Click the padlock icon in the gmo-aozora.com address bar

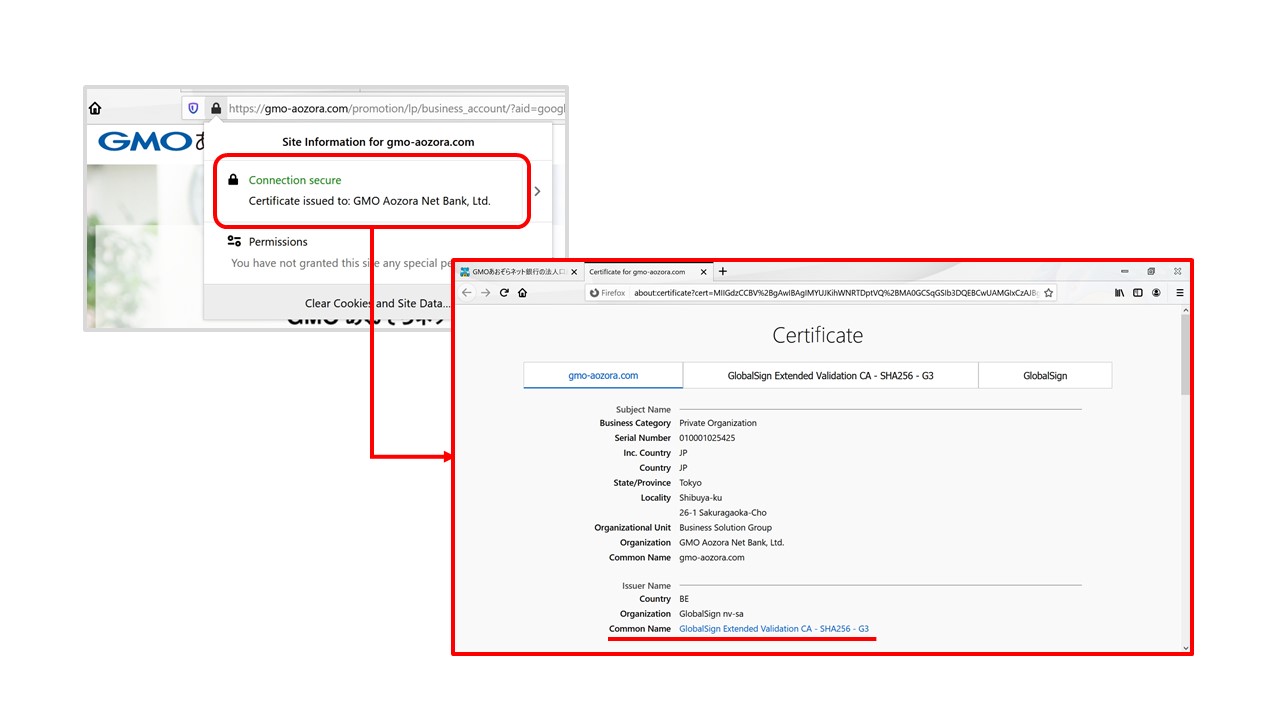click(x=215, y=108)
